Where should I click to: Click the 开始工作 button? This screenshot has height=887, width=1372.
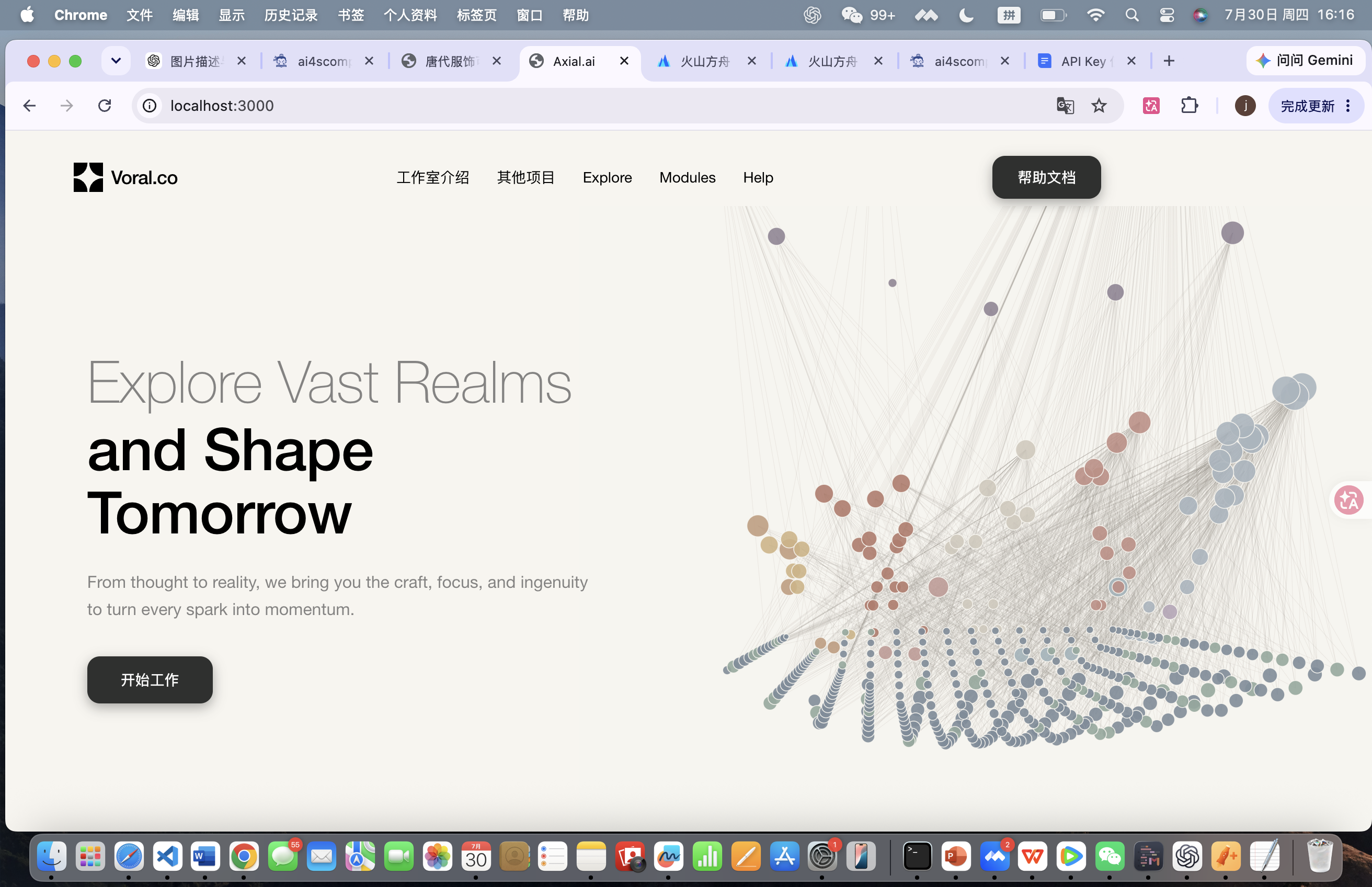[x=150, y=680]
